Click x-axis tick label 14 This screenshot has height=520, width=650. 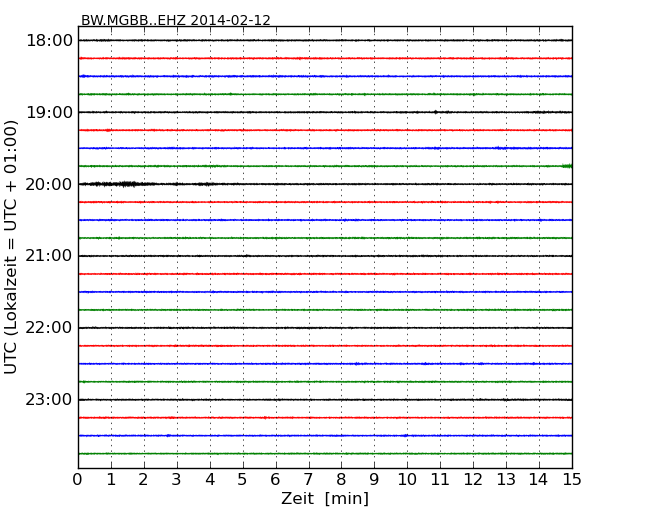(539, 480)
